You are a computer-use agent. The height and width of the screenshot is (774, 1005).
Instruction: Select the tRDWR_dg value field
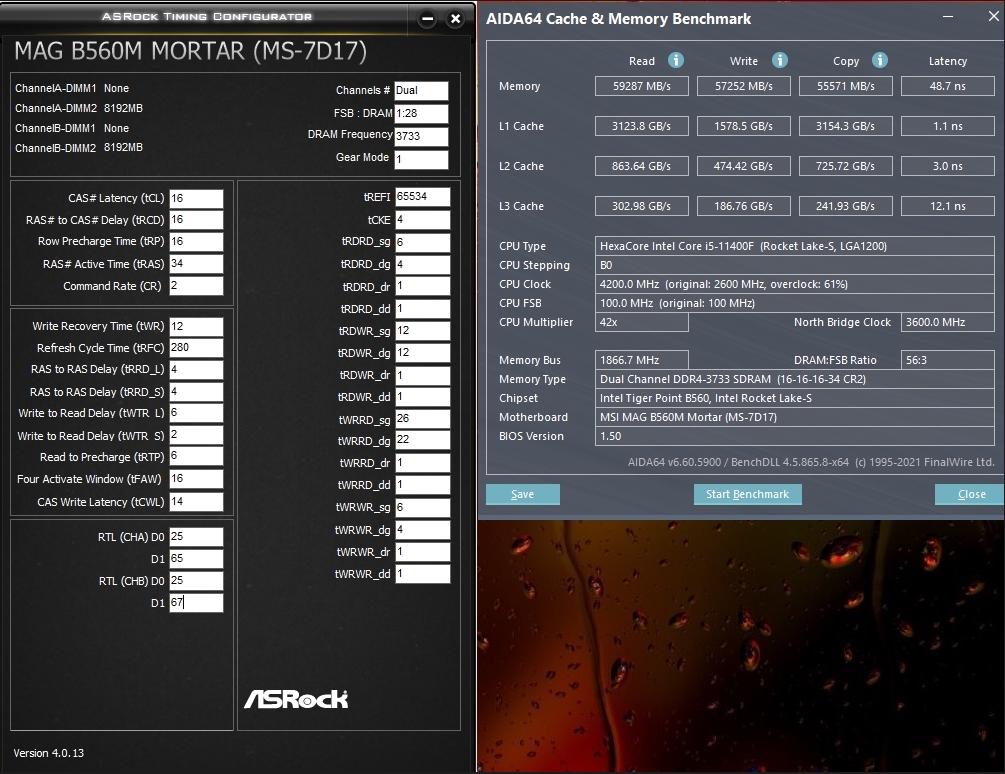tap(422, 352)
